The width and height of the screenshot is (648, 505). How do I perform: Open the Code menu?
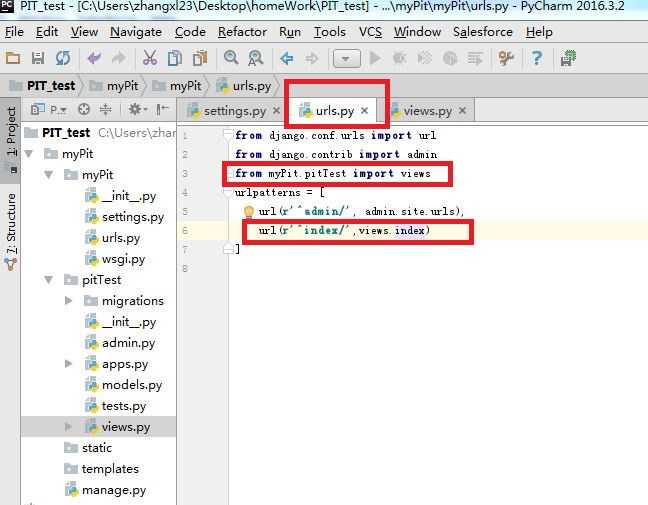tap(190, 32)
